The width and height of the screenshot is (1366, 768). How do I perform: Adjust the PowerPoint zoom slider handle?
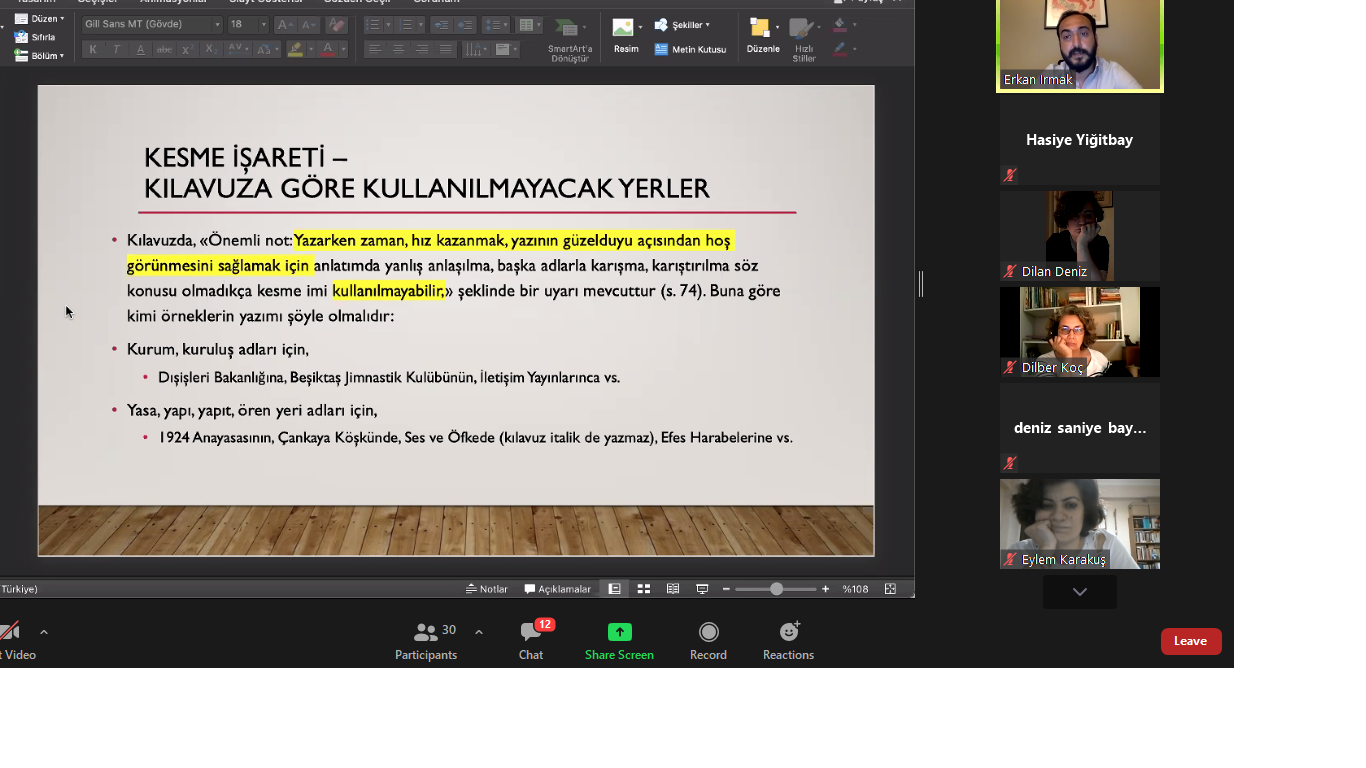coord(776,589)
